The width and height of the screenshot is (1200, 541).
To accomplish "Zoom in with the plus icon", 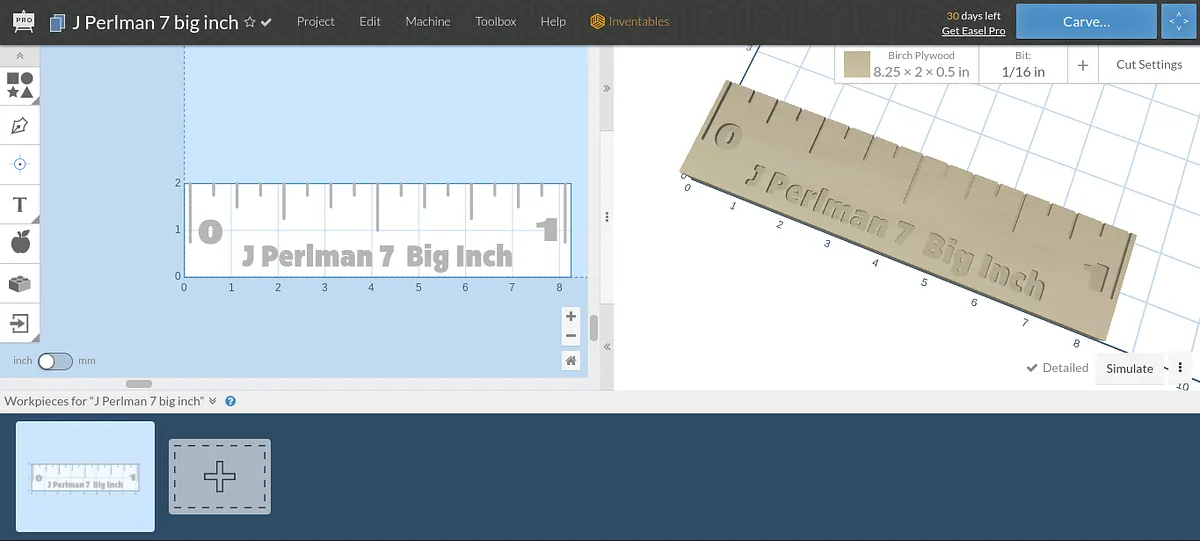I will click(571, 317).
